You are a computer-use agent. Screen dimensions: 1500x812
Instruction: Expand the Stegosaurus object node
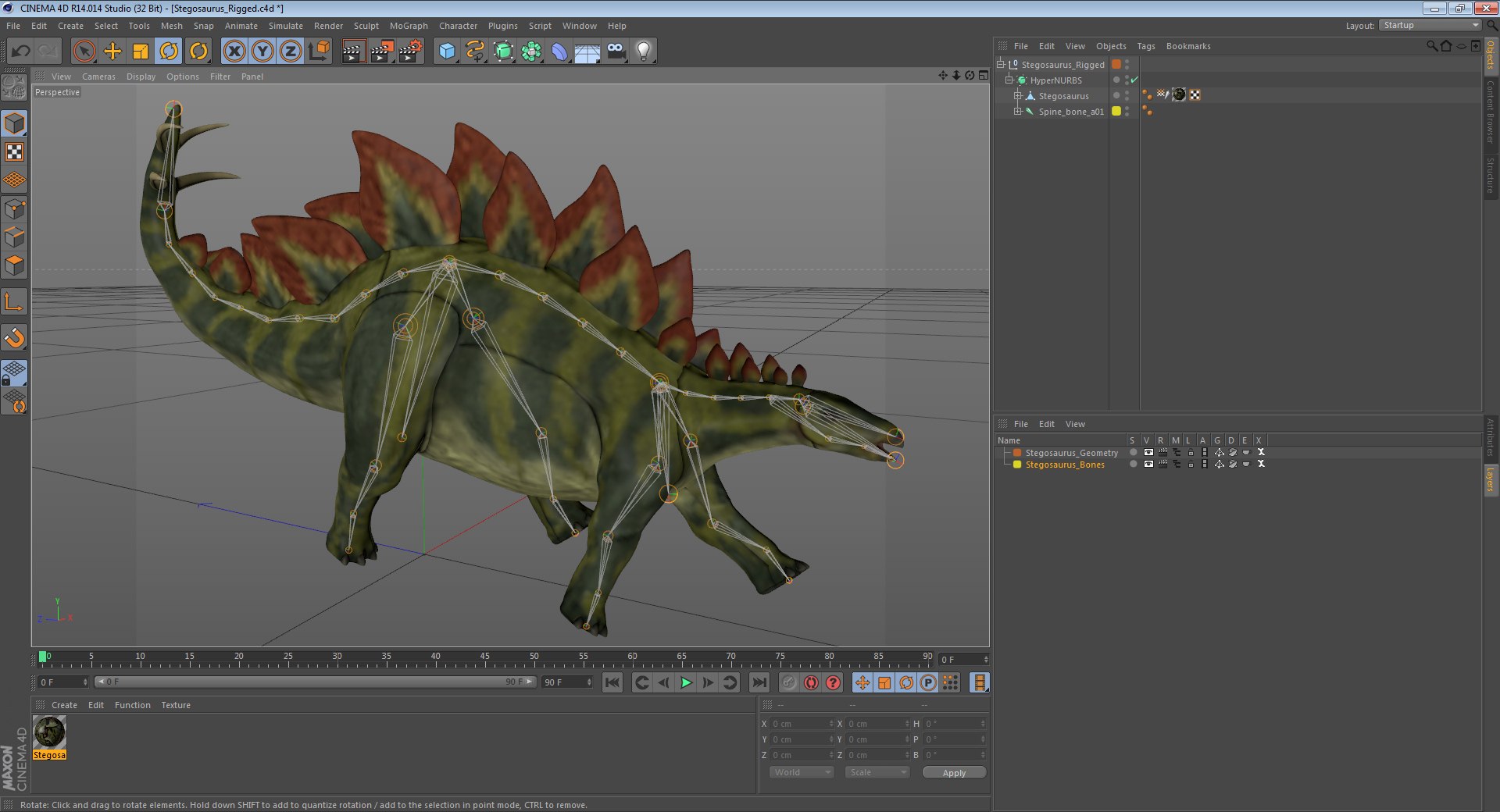(1018, 95)
